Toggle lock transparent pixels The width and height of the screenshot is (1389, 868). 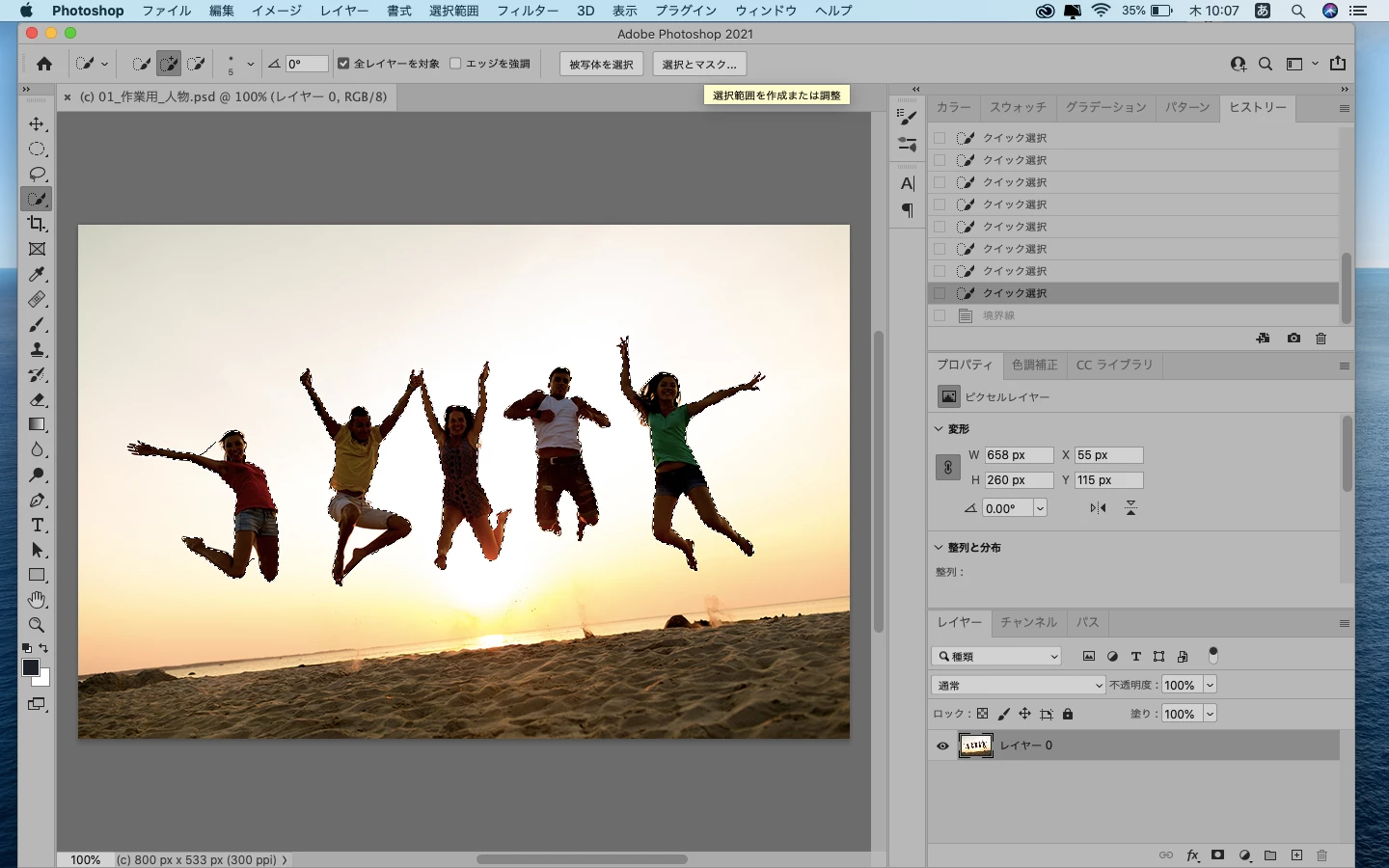(x=982, y=714)
